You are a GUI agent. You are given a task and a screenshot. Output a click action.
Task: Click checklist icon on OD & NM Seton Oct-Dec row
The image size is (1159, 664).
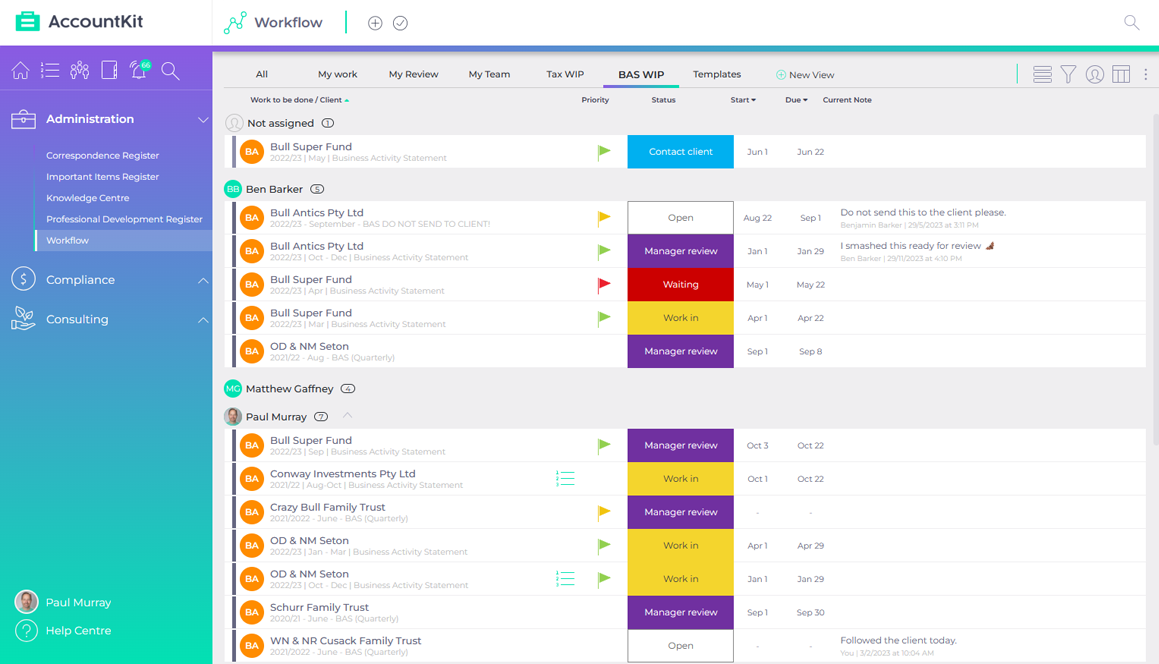(565, 578)
